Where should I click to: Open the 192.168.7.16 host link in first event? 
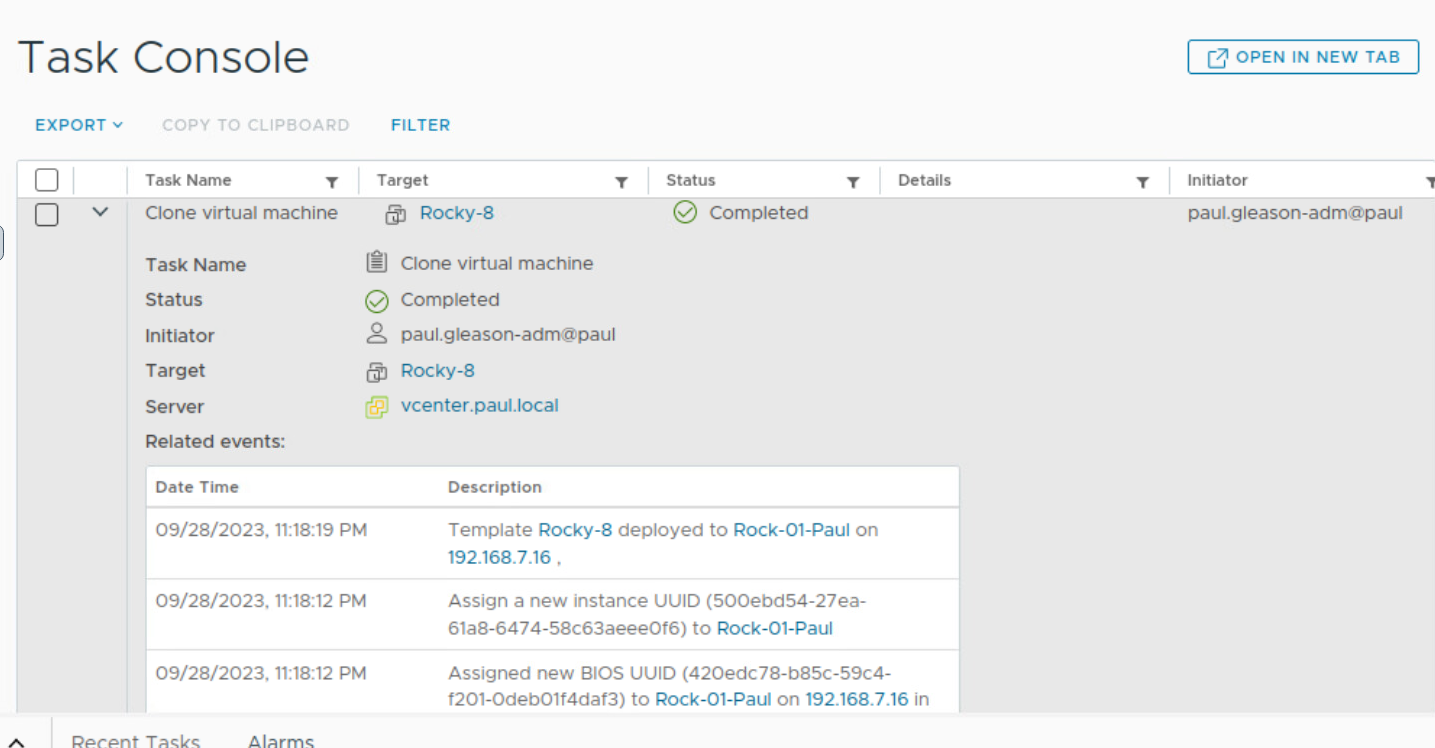coord(499,558)
